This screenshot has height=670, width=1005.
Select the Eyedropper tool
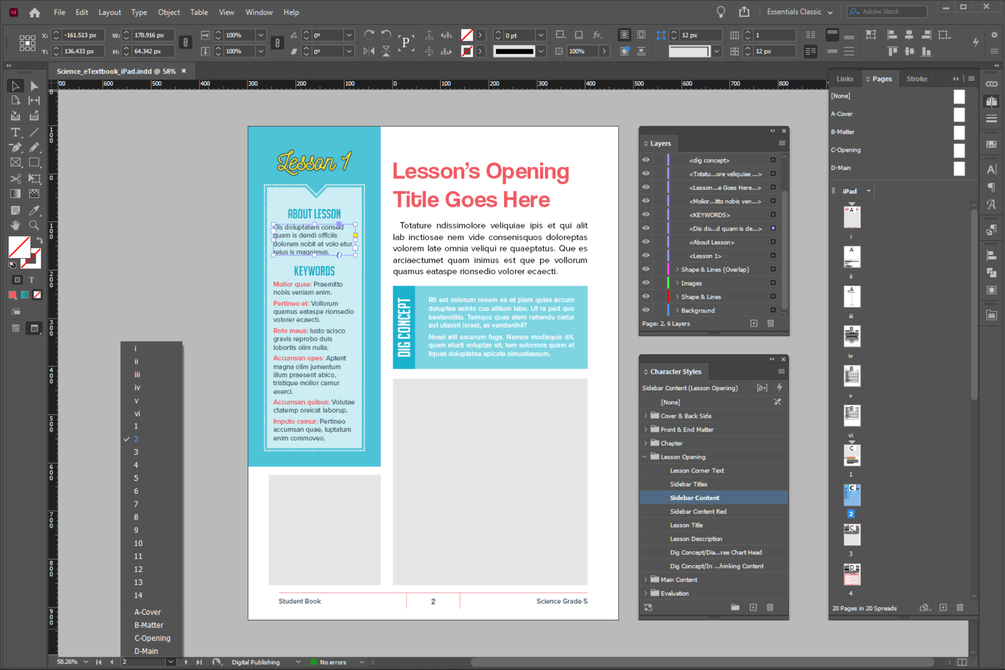pyautogui.click(x=34, y=210)
